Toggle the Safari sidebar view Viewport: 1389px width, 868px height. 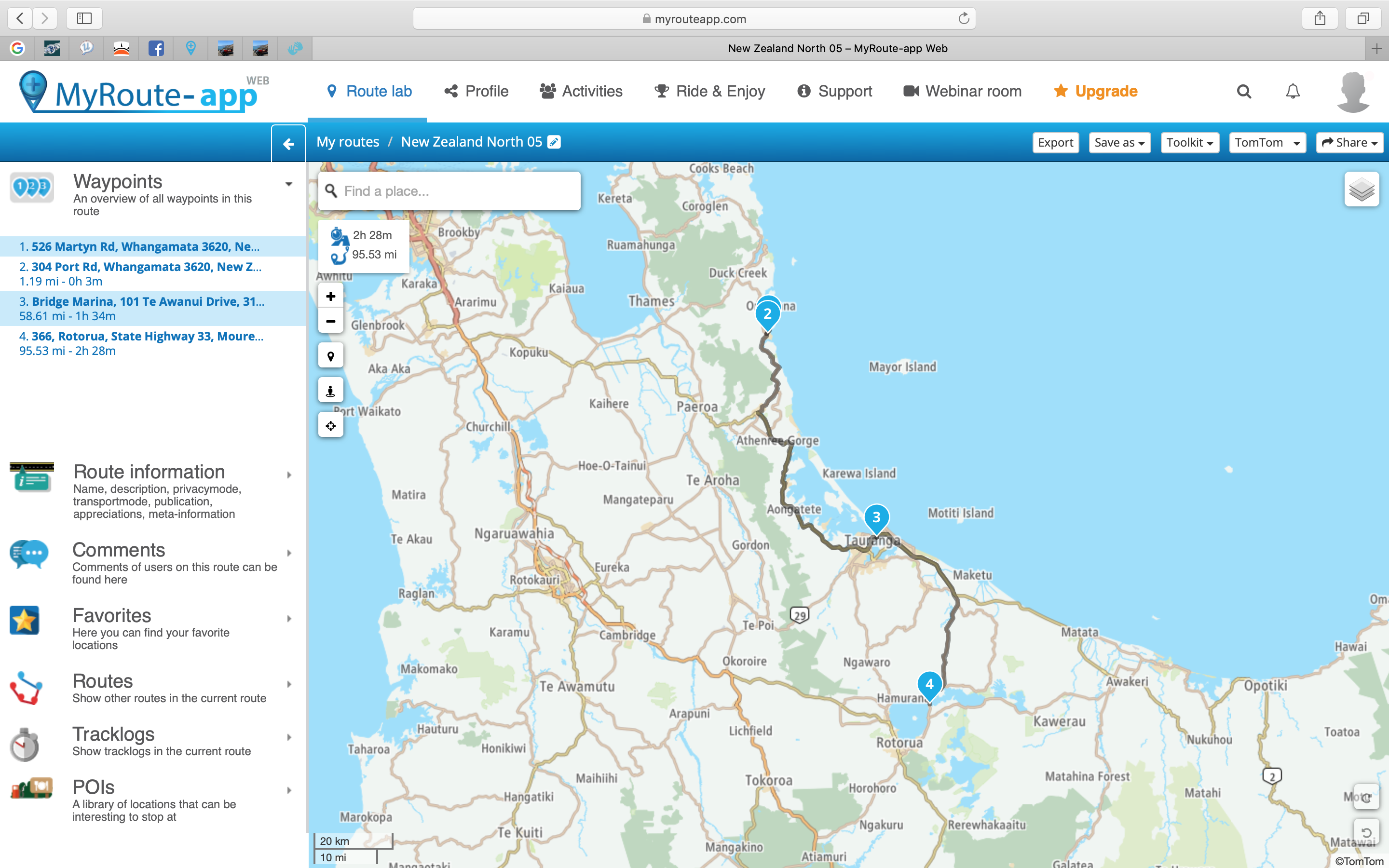[x=84, y=18]
